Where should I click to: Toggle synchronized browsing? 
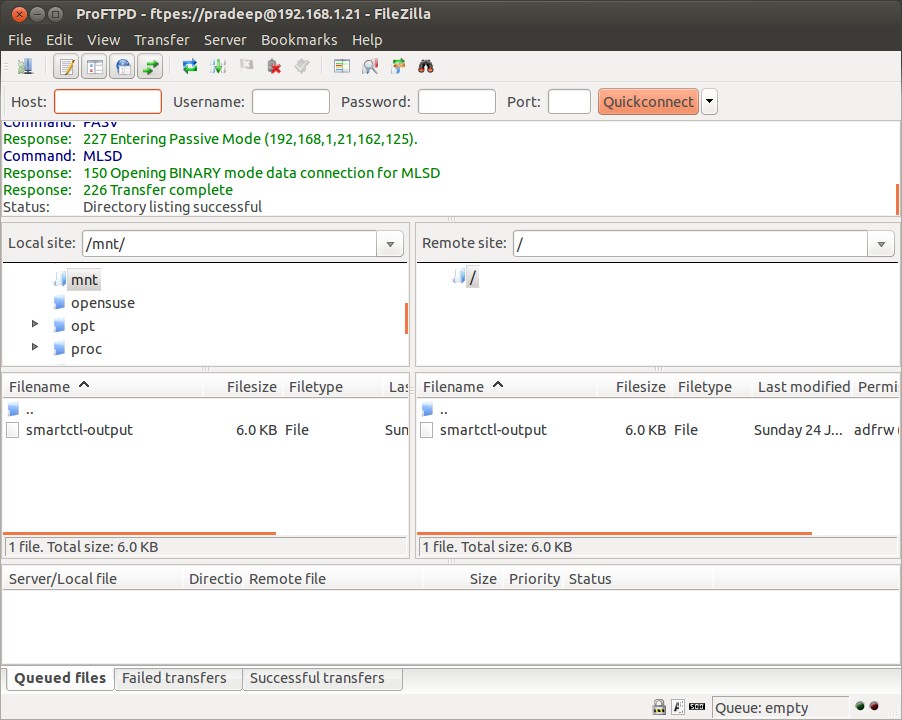point(398,67)
